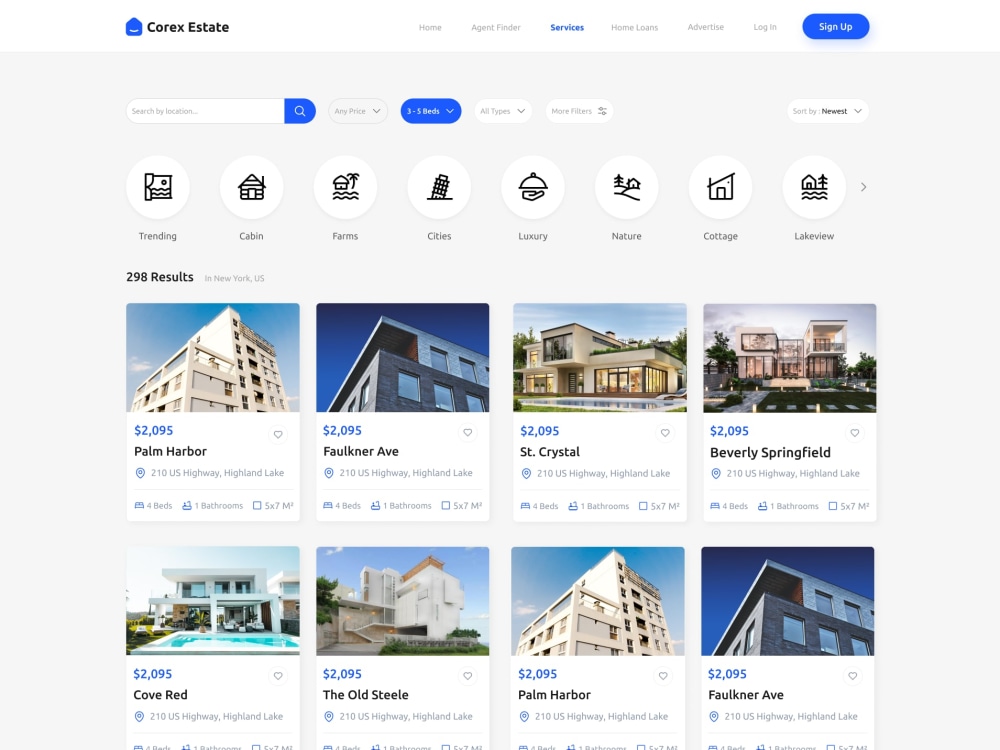This screenshot has width=1000, height=750.
Task: Click the $2,095 price on St. Crystal
Action: pos(540,431)
